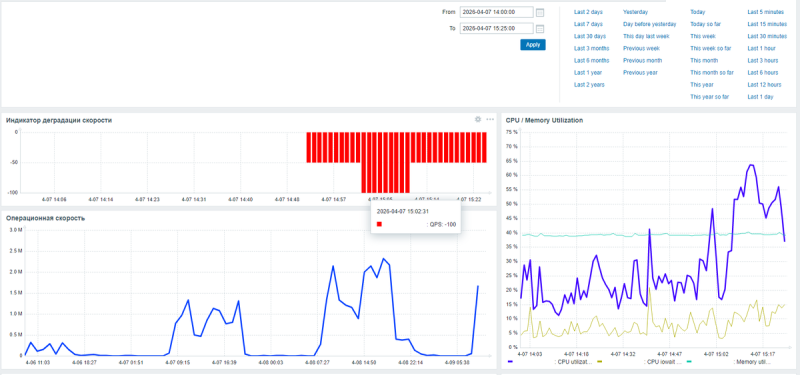Click the teal Memory utilization legend swatch
Screen dimensions: 800x375
(x=689, y=362)
